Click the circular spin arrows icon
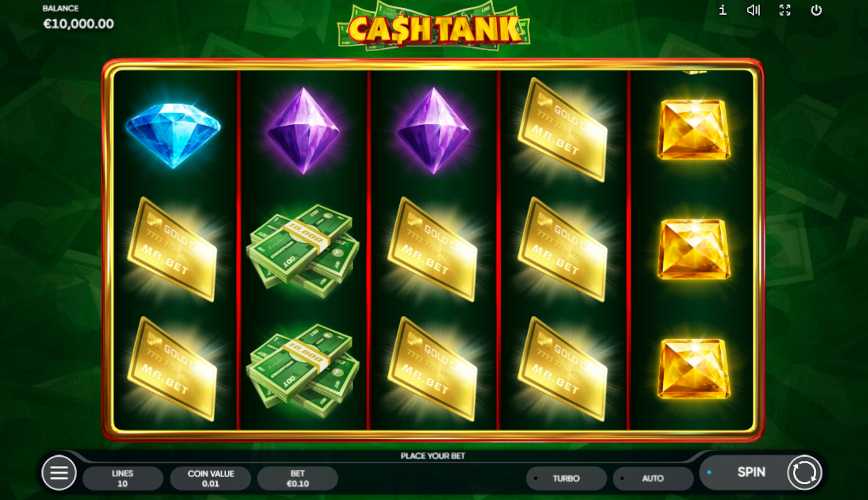Image resolution: width=868 pixels, height=500 pixels. point(804,472)
